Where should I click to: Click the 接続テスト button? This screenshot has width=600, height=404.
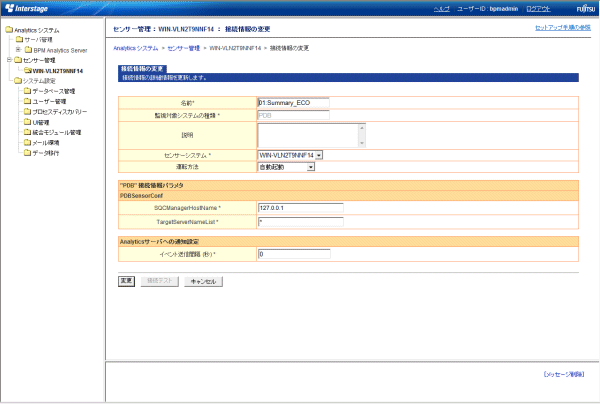(x=160, y=281)
